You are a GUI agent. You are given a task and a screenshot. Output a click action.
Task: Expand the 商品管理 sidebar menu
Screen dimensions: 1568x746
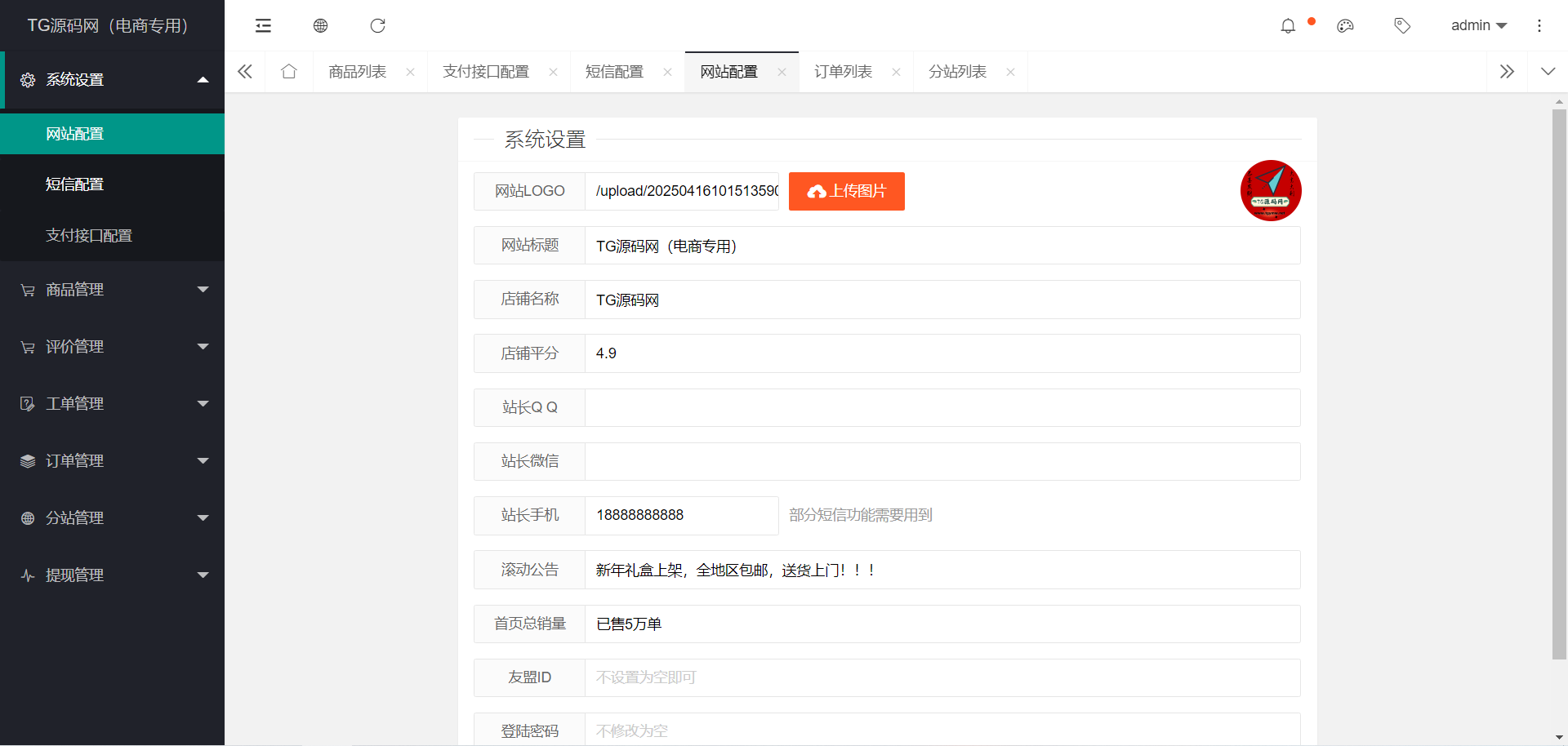pyautogui.click(x=113, y=290)
